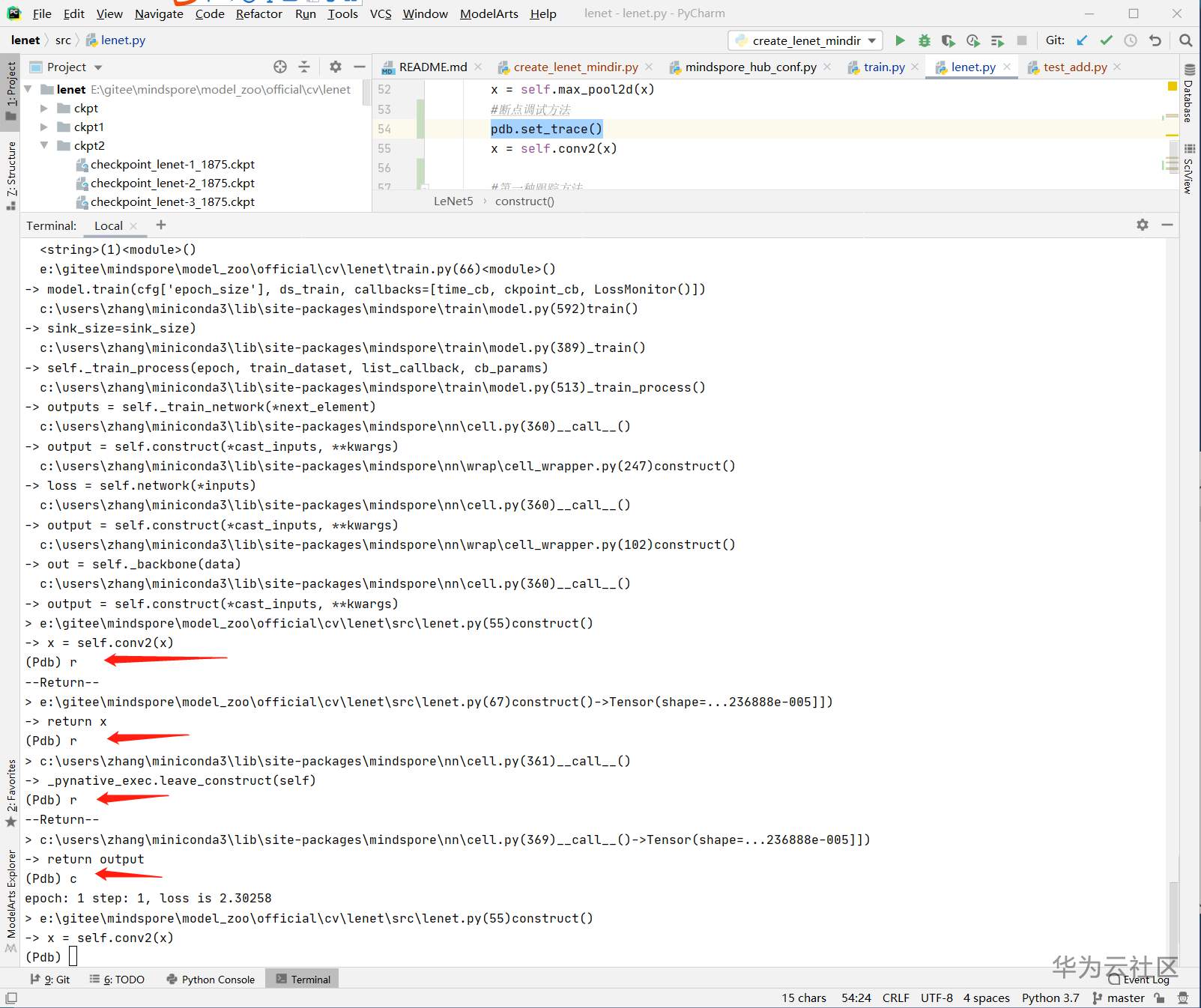Click the lock icon in status bar
1201x1008 pixels.
pos(1160,998)
